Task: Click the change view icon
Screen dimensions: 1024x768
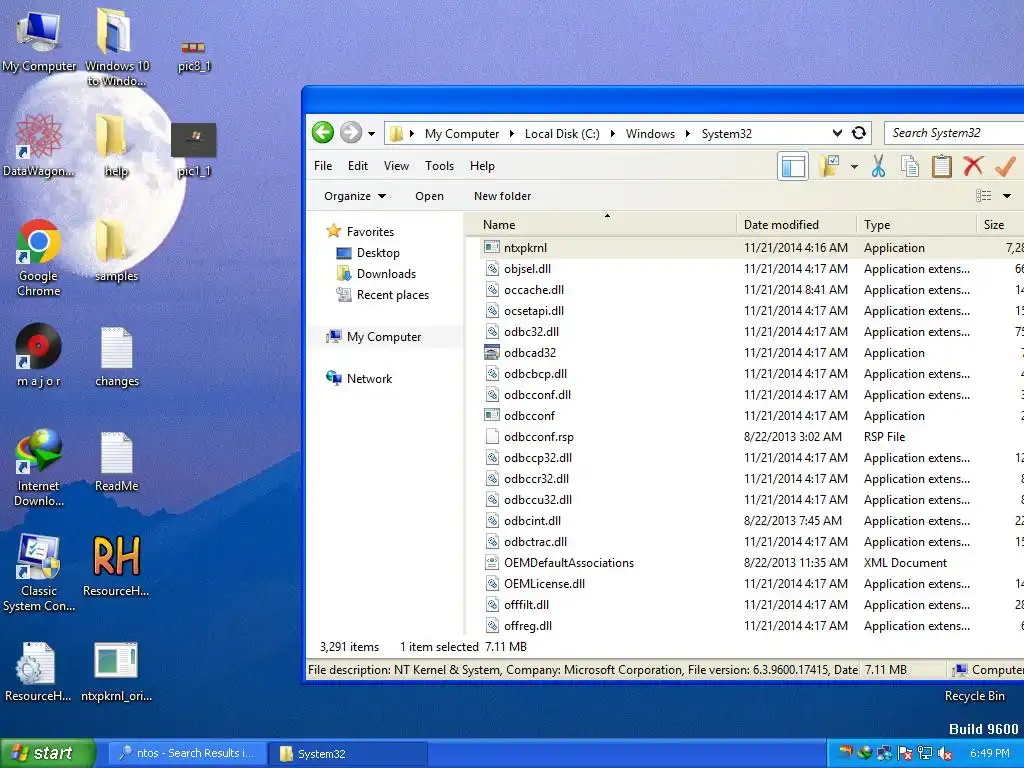Action: point(984,196)
